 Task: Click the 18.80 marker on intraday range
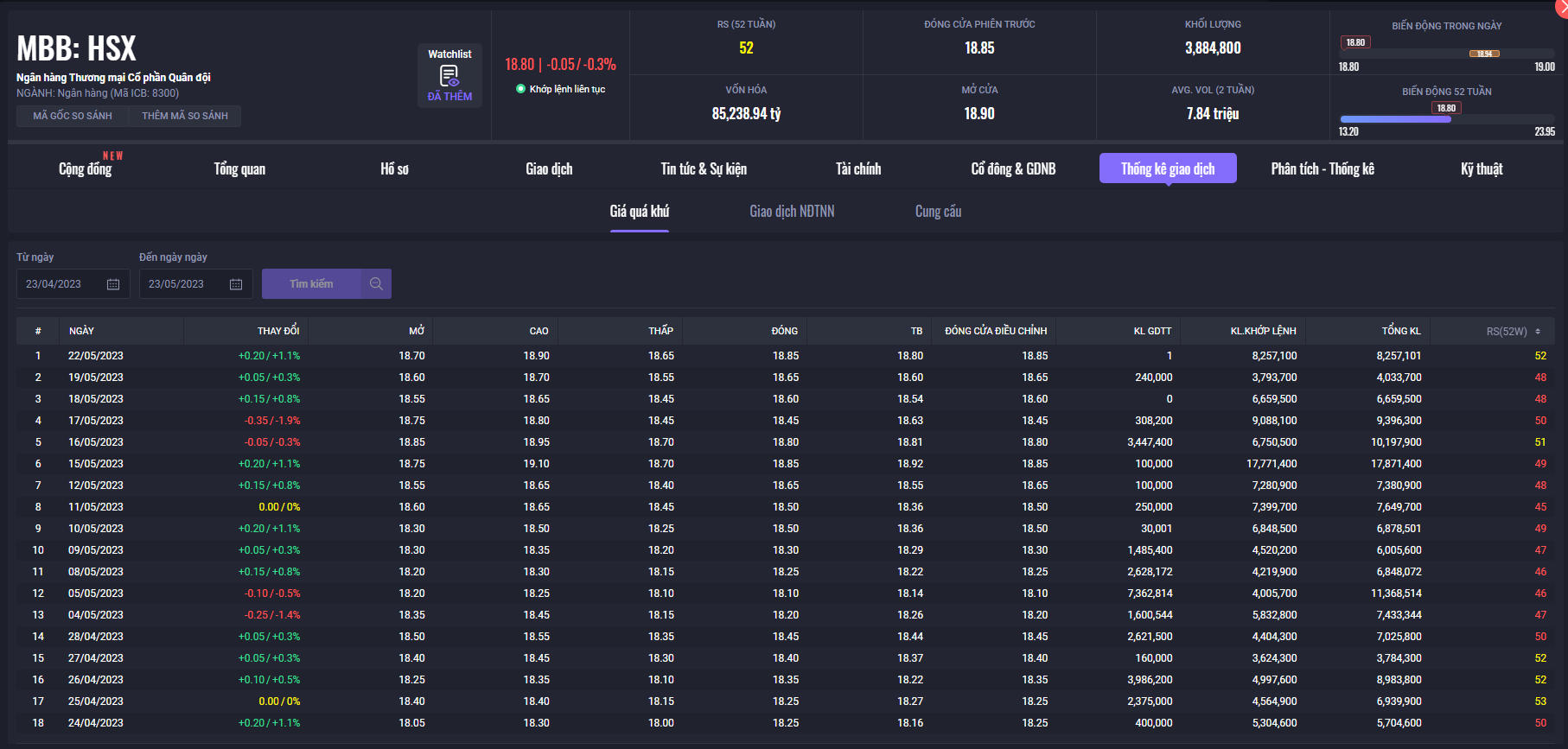[x=1354, y=42]
